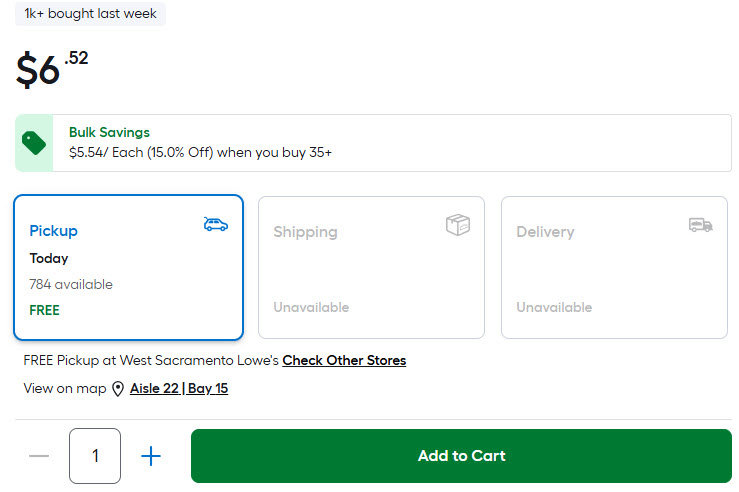Click the $6.52 price
This screenshot has width=739, height=492.
point(52,68)
